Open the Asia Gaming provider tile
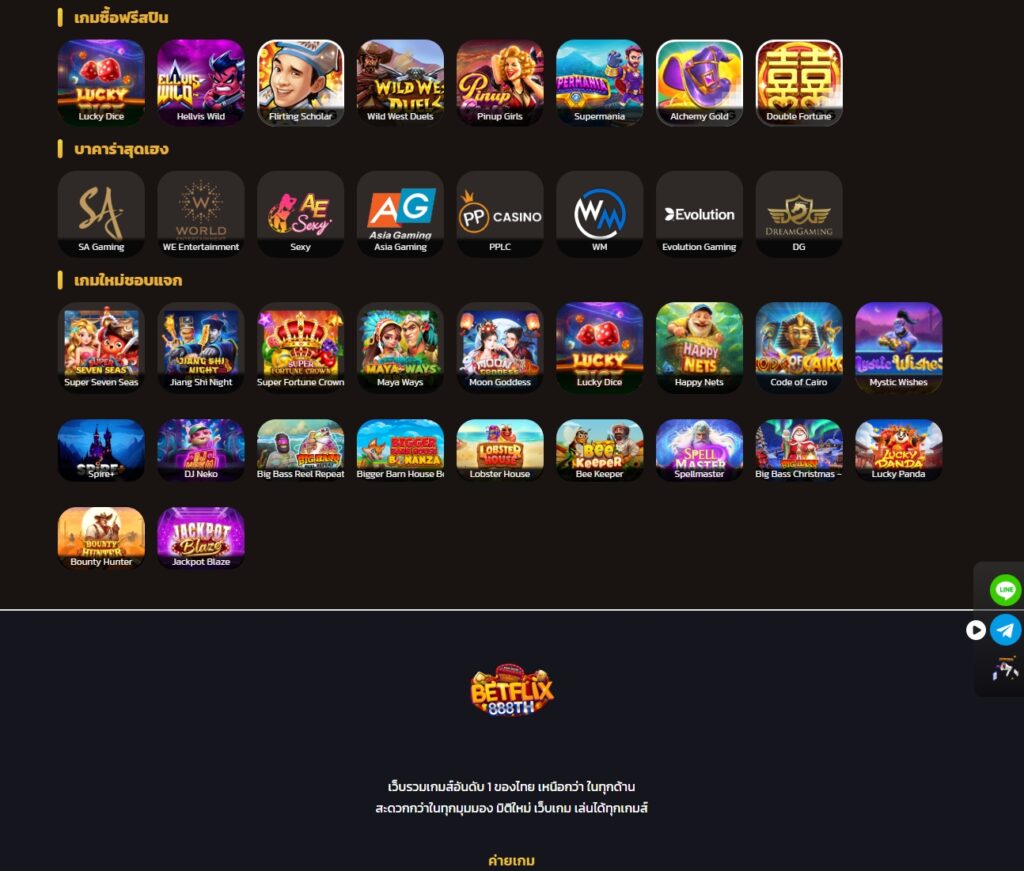This screenshot has width=1024, height=871. [400, 214]
